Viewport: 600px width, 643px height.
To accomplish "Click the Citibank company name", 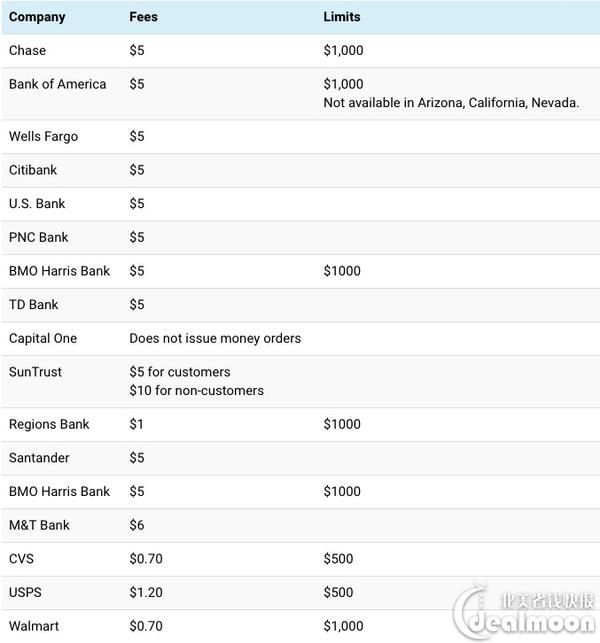I will [33, 170].
